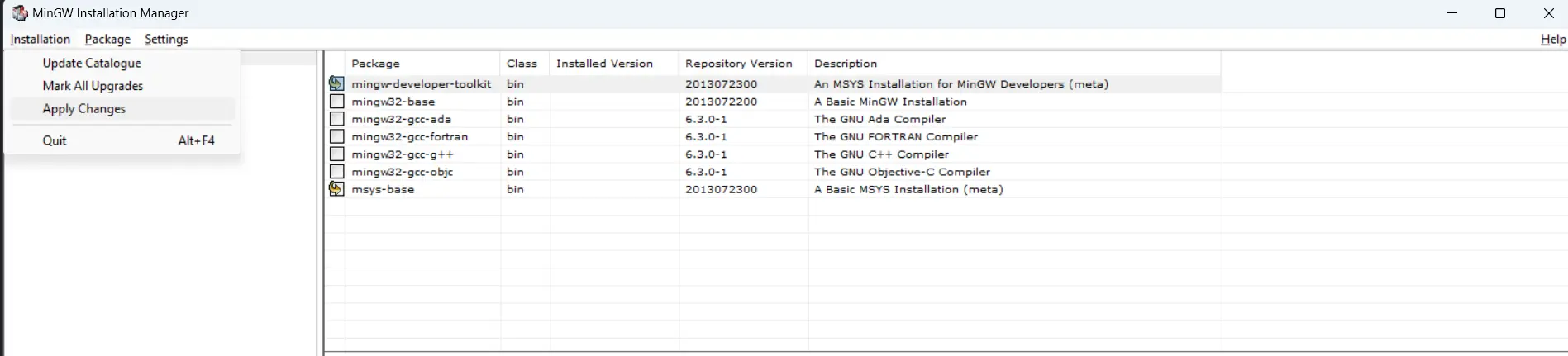Image resolution: width=1568 pixels, height=356 pixels.
Task: Click 6.3.0-1 version in mingw32-gcc-ada row
Action: pyautogui.click(x=706, y=119)
